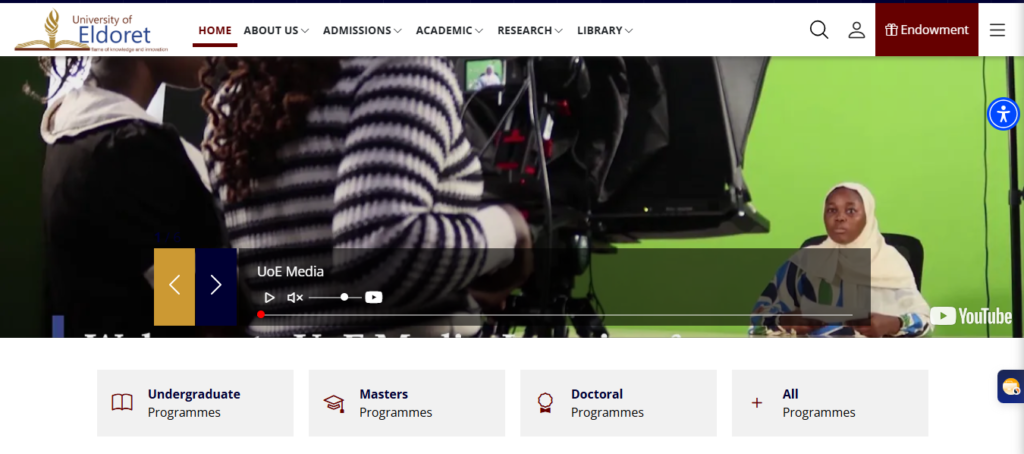1024x454 pixels.
Task: Click the Endowment button
Action: [x=926, y=30]
